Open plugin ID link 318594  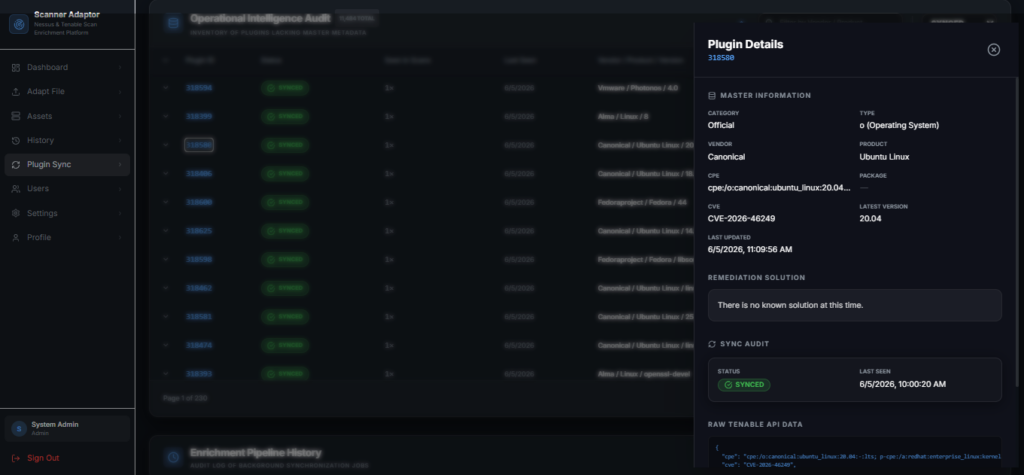point(199,88)
